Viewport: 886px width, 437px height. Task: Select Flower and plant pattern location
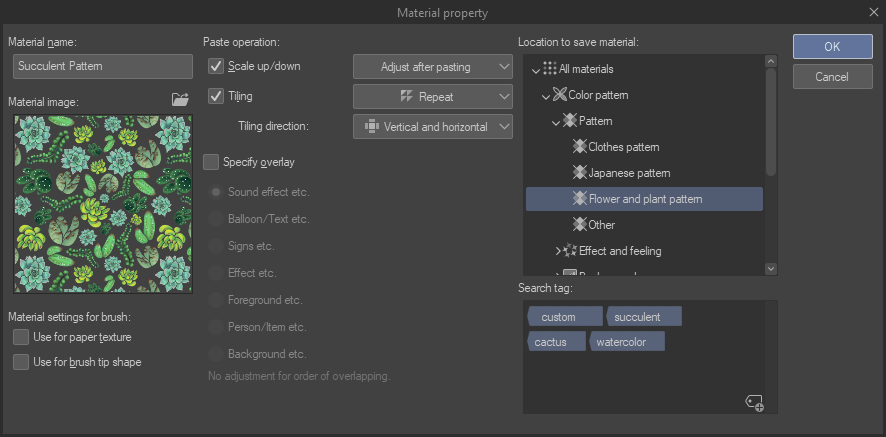coord(645,199)
